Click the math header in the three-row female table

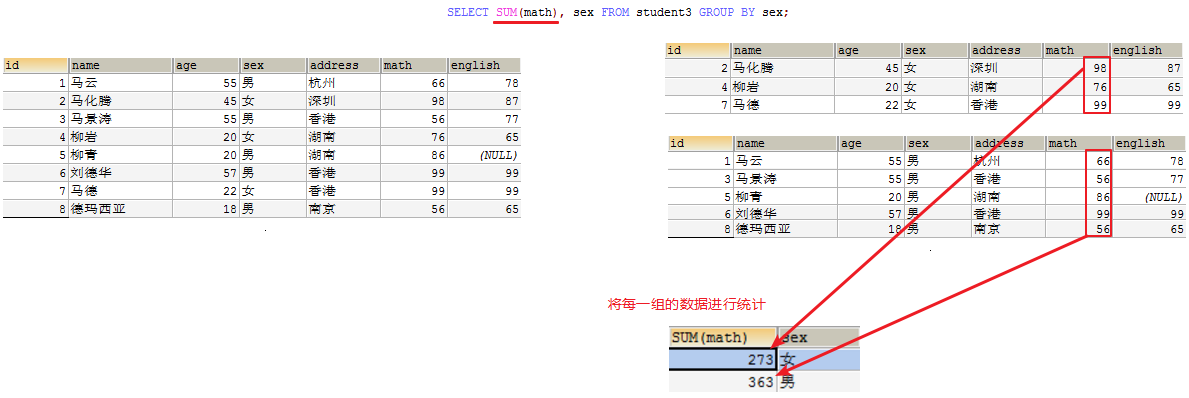point(1076,50)
